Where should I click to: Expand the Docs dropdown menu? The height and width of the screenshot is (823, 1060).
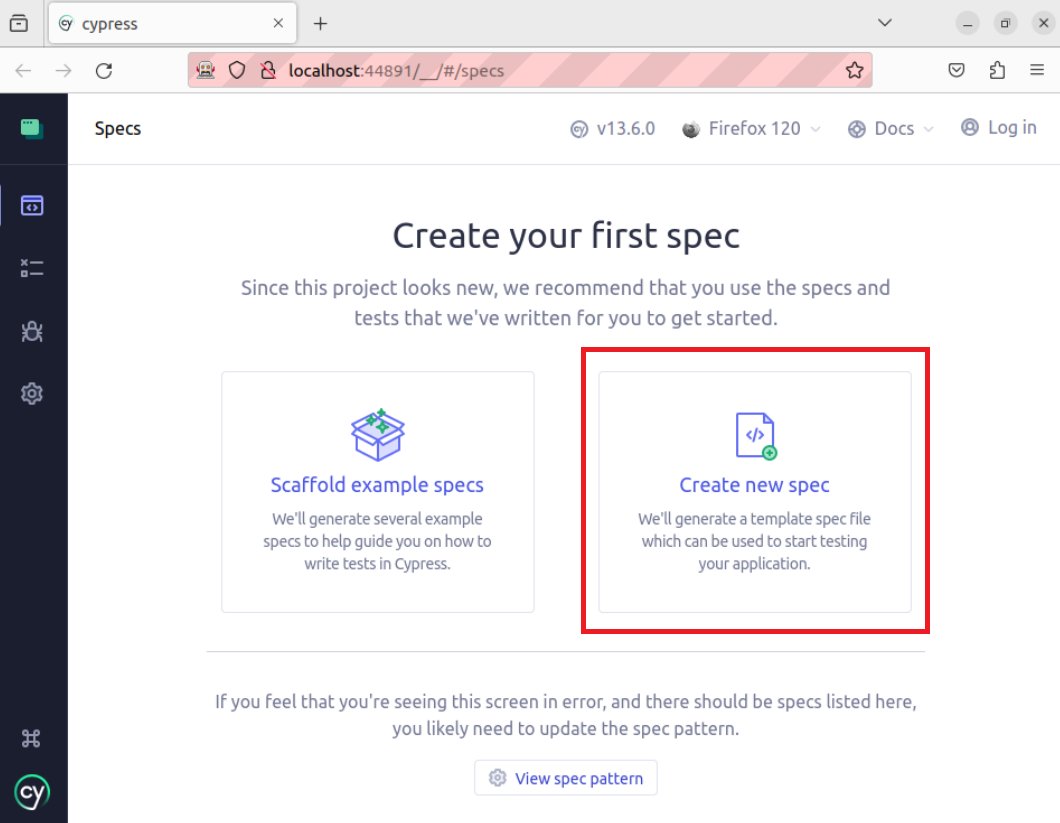(890, 129)
